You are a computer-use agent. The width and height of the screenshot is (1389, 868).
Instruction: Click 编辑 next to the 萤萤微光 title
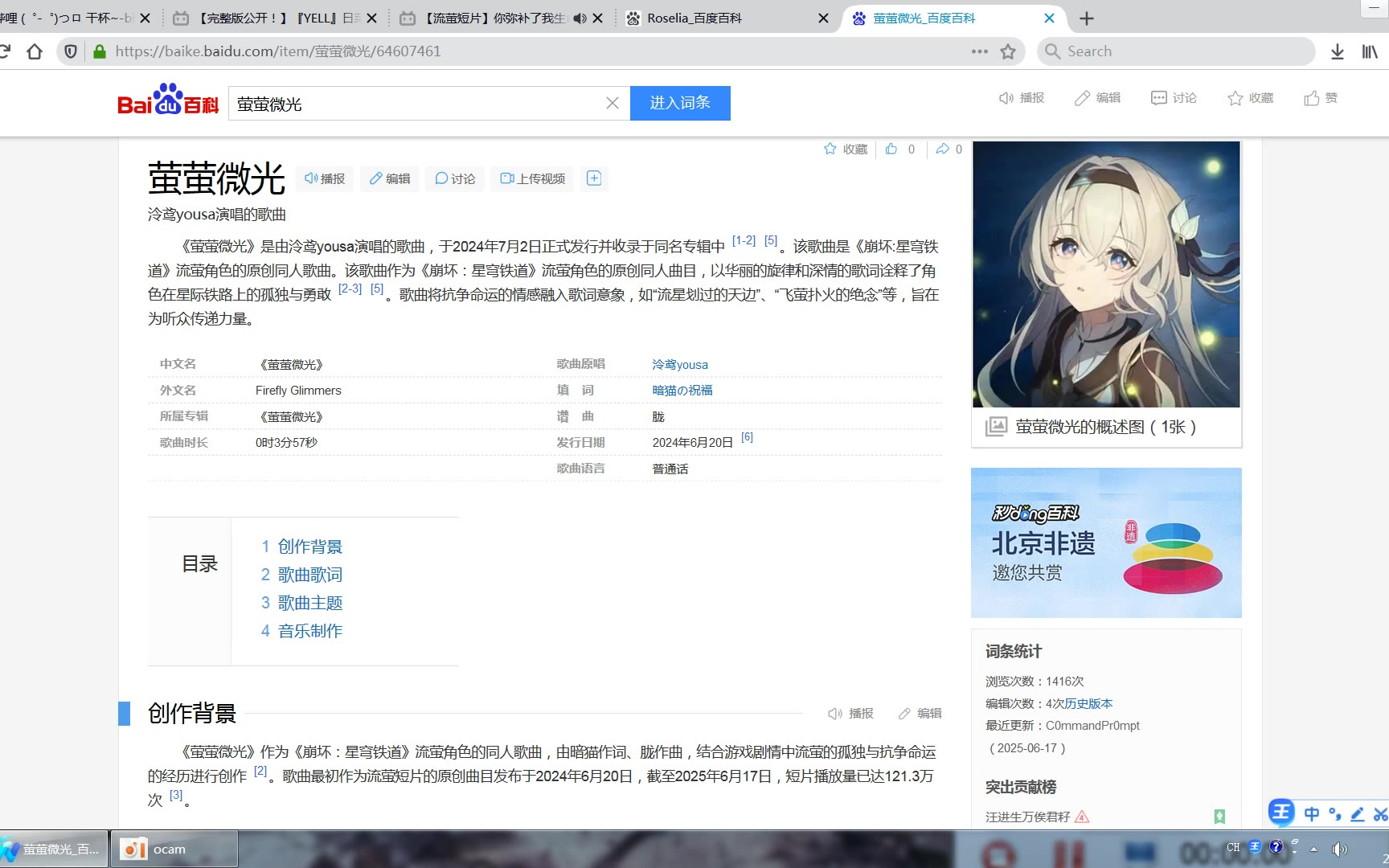390,178
